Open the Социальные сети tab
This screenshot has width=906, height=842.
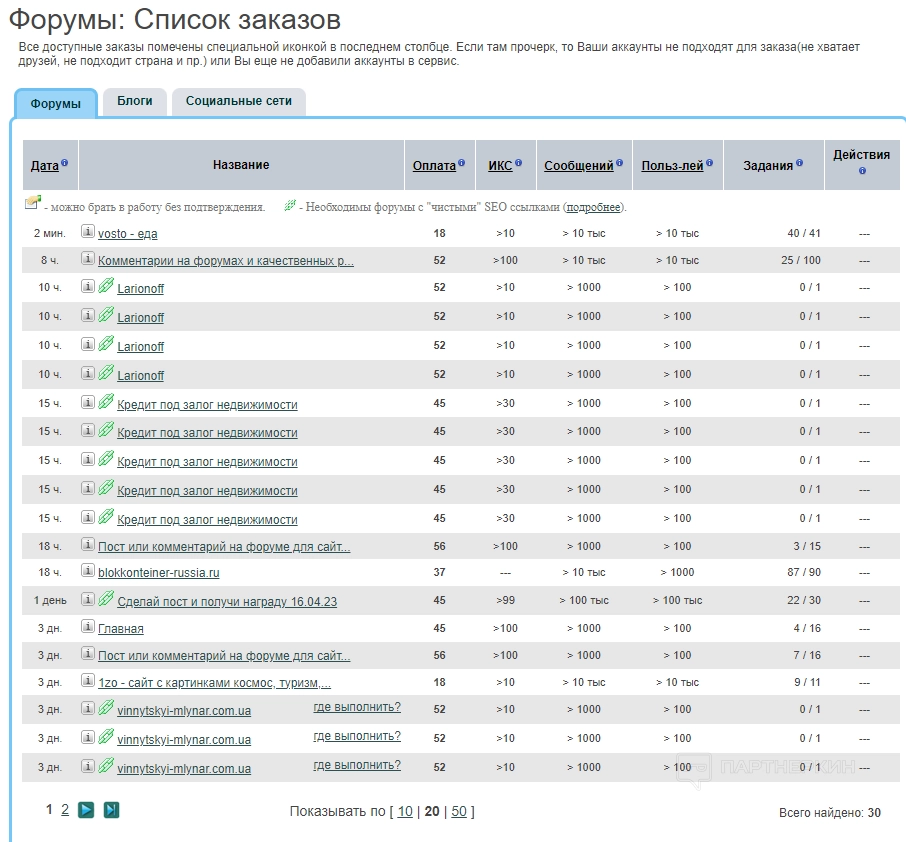[238, 101]
